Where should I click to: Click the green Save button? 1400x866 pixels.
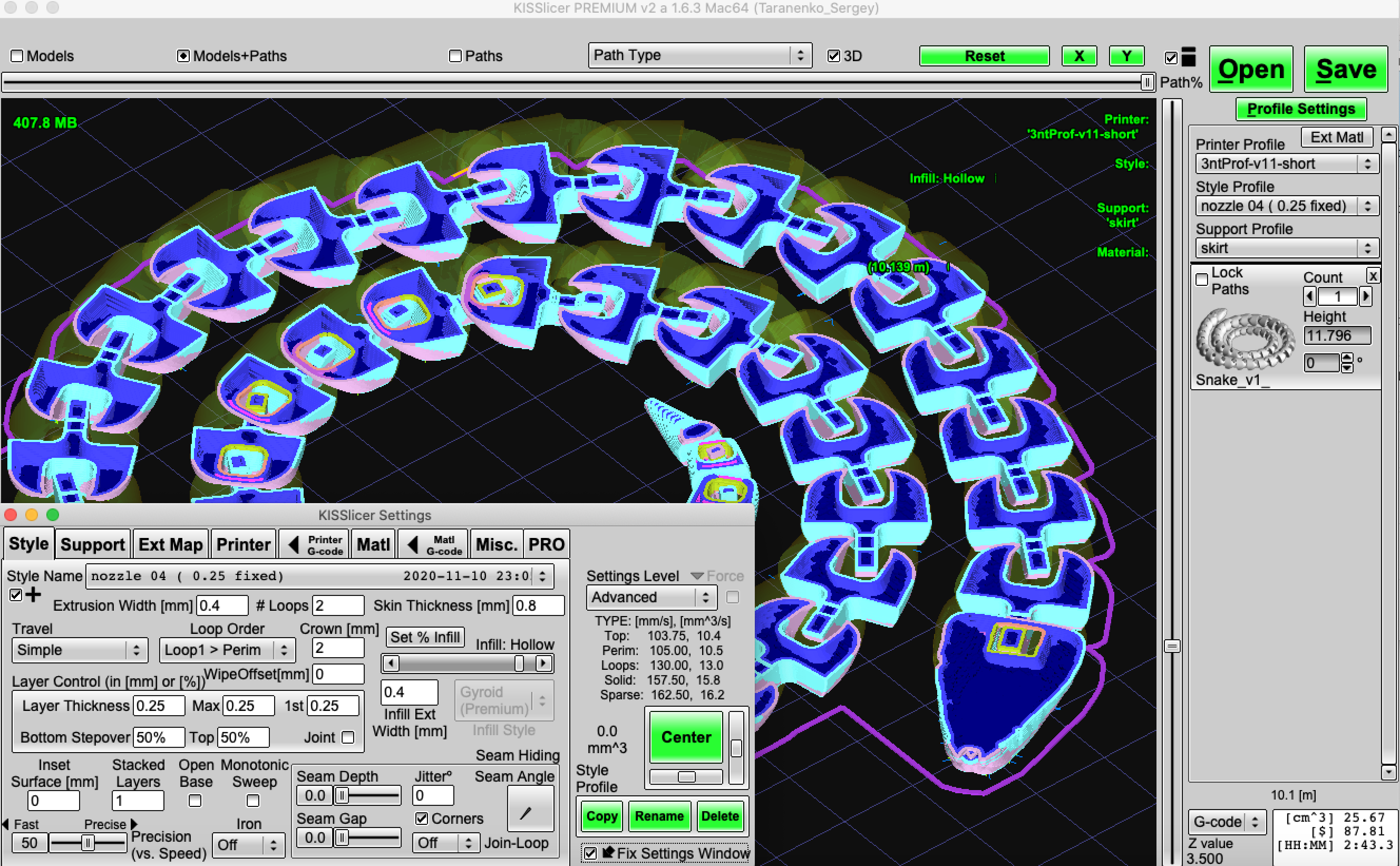coord(1346,70)
